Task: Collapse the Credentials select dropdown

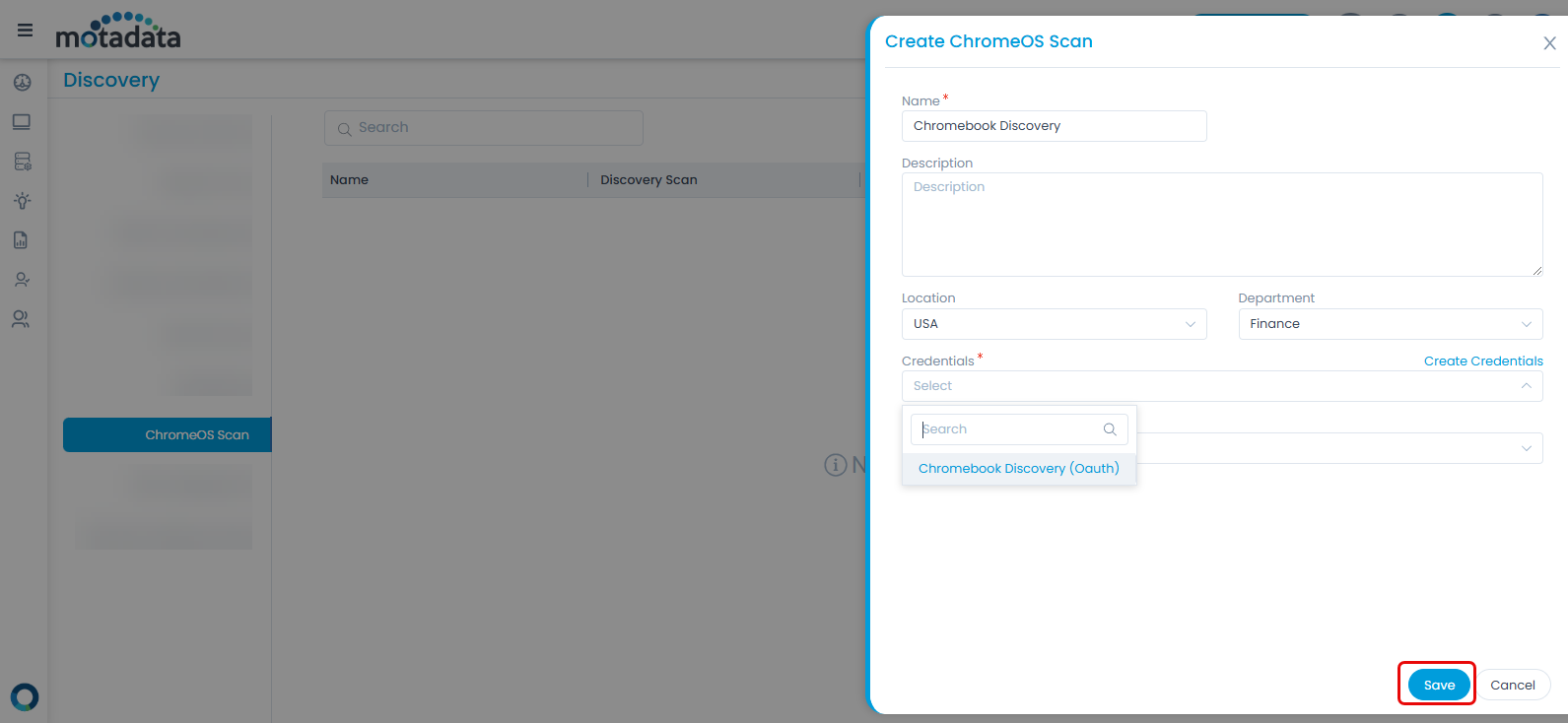Action: 1222,386
